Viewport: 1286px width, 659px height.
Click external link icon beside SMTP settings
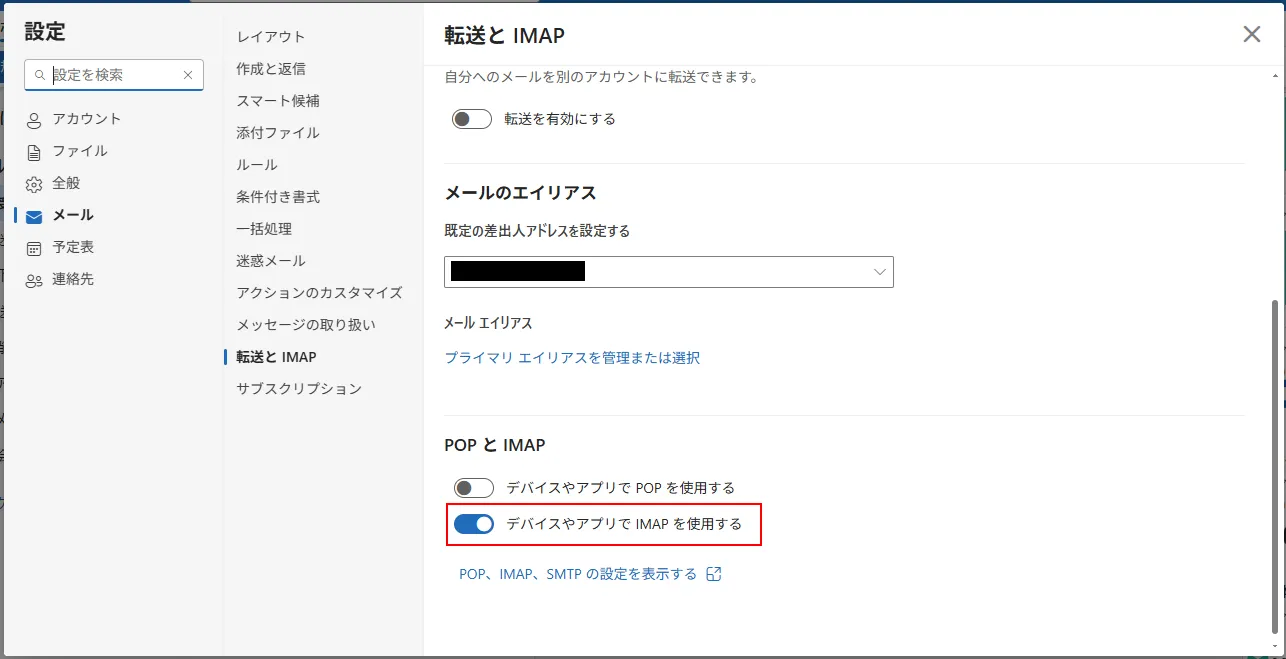point(714,574)
